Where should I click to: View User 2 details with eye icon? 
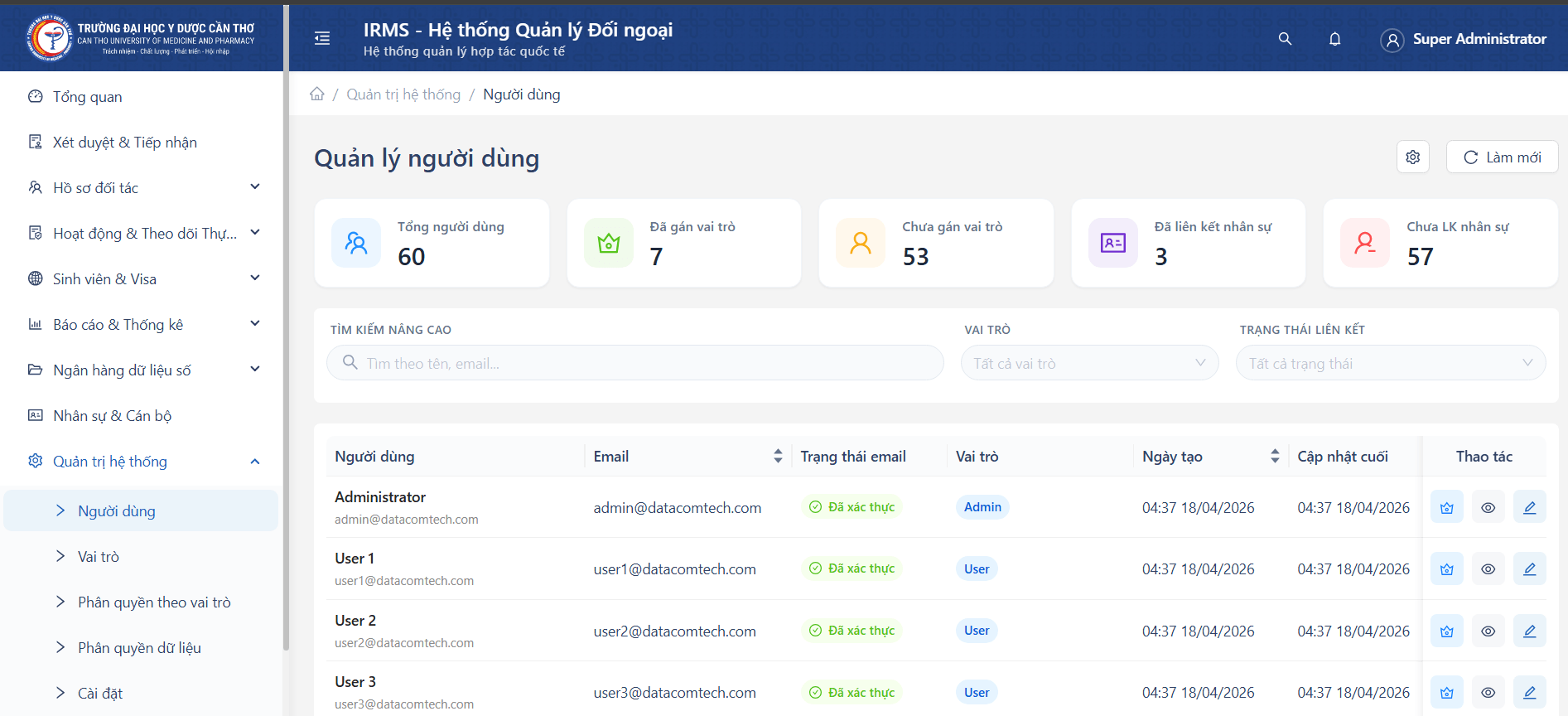pyautogui.click(x=1488, y=631)
